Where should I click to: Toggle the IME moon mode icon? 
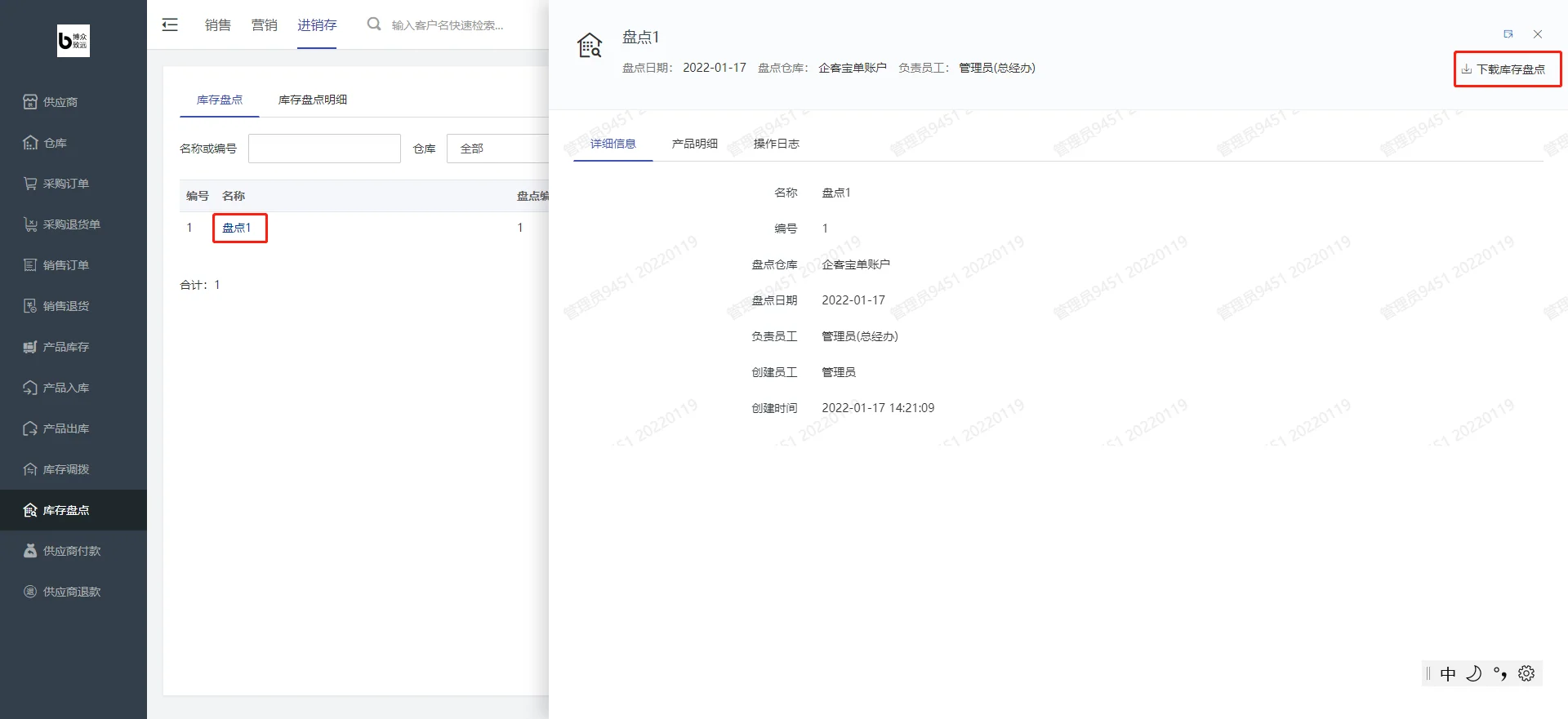pyautogui.click(x=1474, y=673)
